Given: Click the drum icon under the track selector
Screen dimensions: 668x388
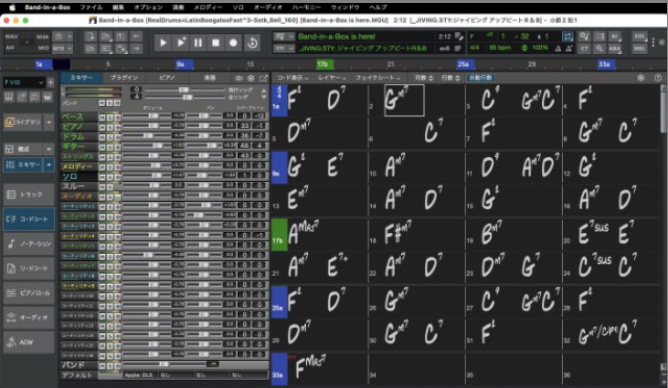Looking at the screenshot, I should [47, 97].
